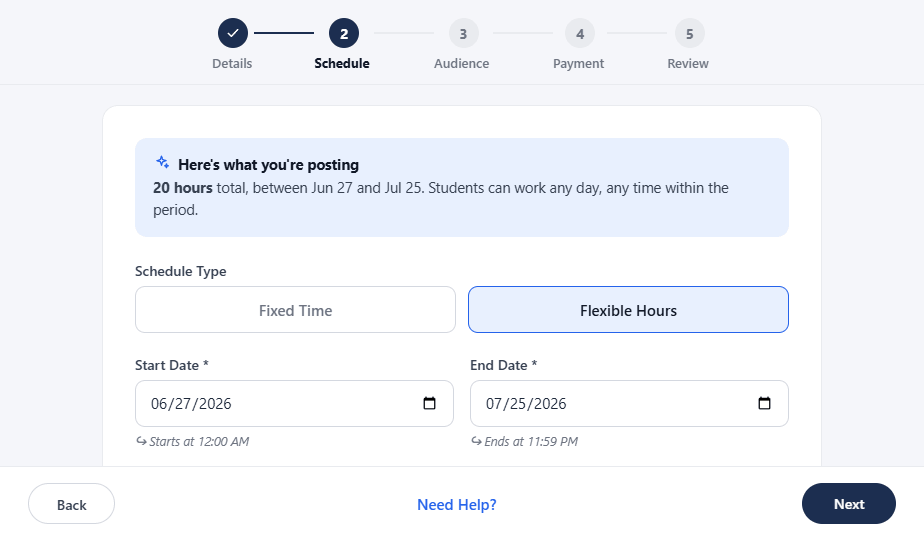Open the End Date calendar picker icon
Image resolution: width=924 pixels, height=540 pixels.
coord(764,403)
